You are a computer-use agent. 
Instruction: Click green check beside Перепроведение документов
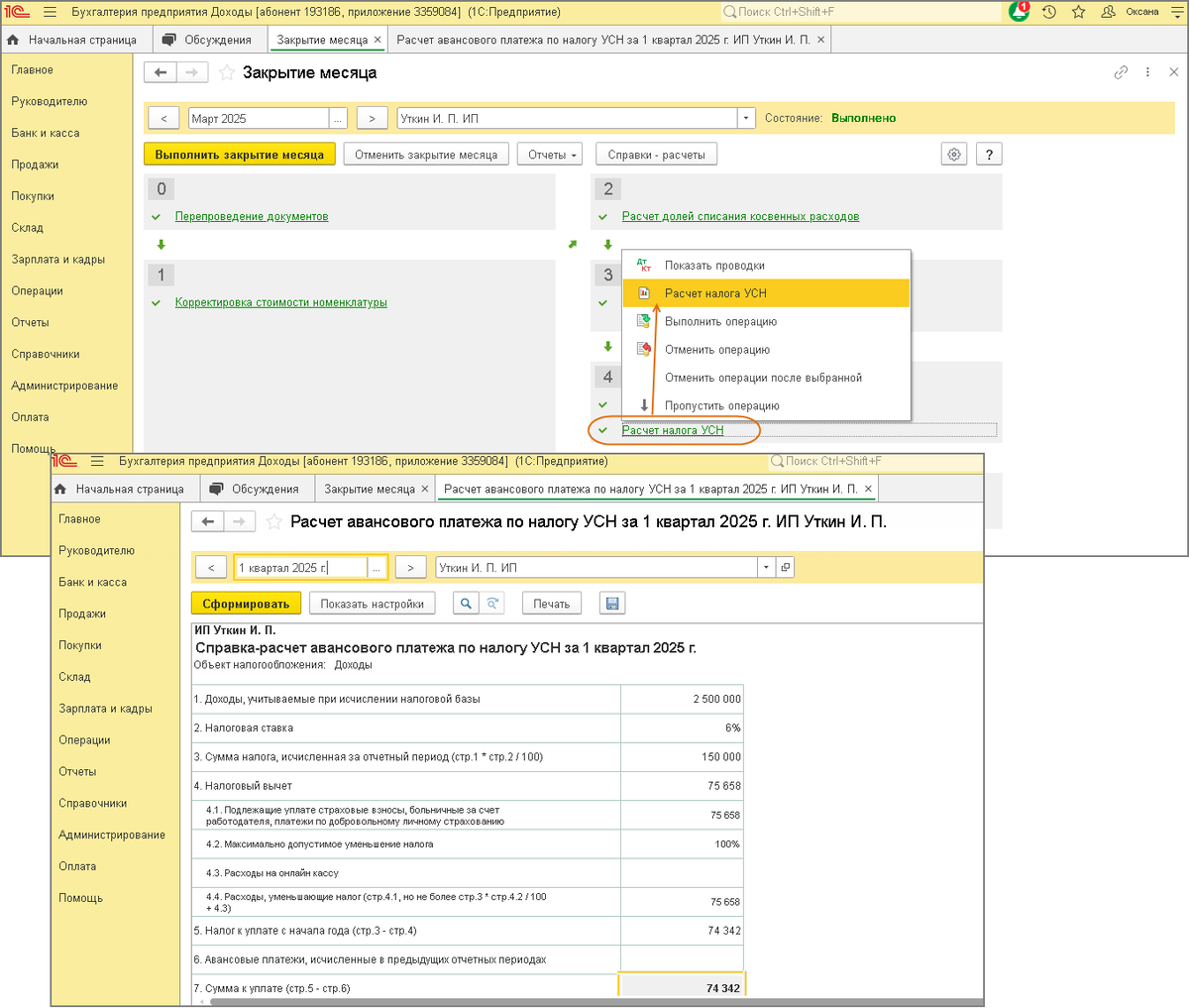156,217
